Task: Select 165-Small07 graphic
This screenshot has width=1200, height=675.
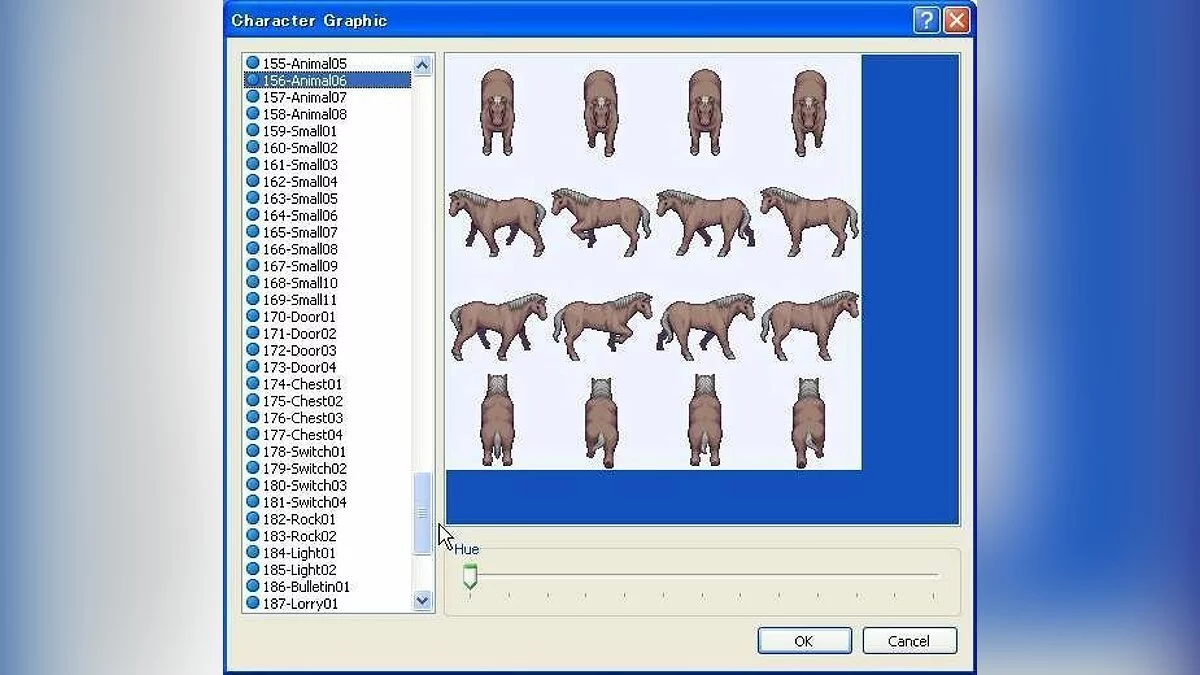Action: [328, 232]
